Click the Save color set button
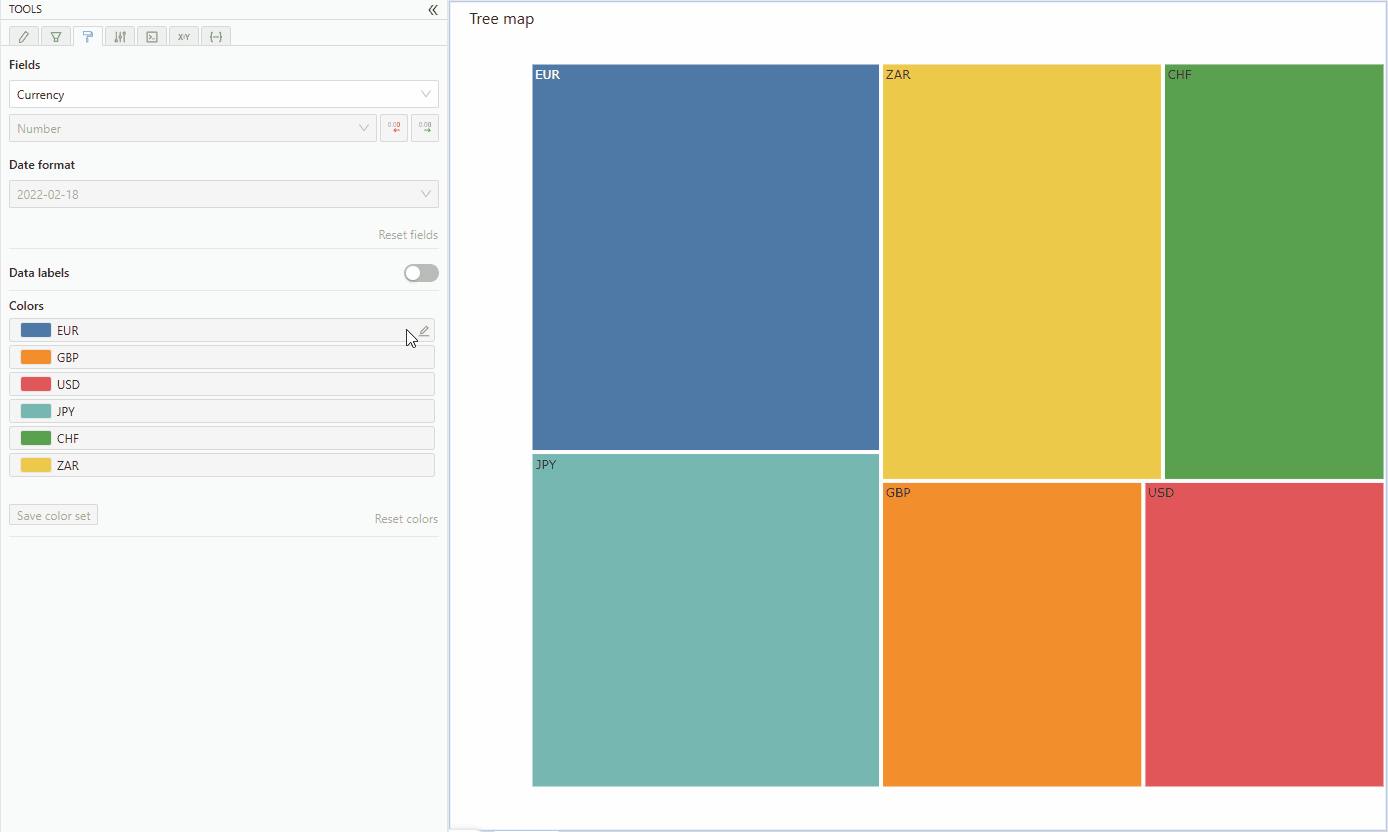Viewport: 1388px width, 832px height. 54,516
